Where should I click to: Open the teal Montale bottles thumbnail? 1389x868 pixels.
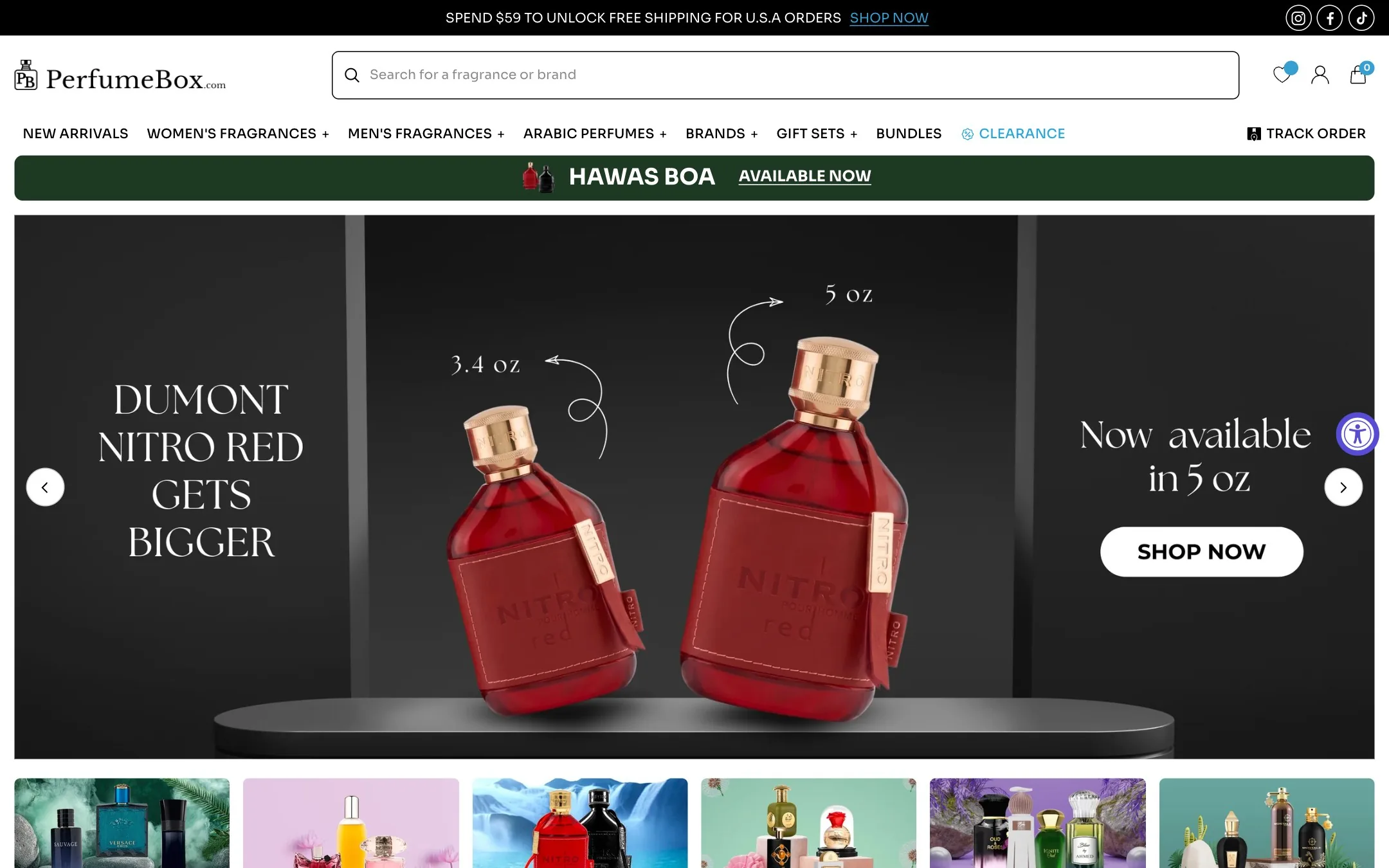pyautogui.click(x=1267, y=823)
